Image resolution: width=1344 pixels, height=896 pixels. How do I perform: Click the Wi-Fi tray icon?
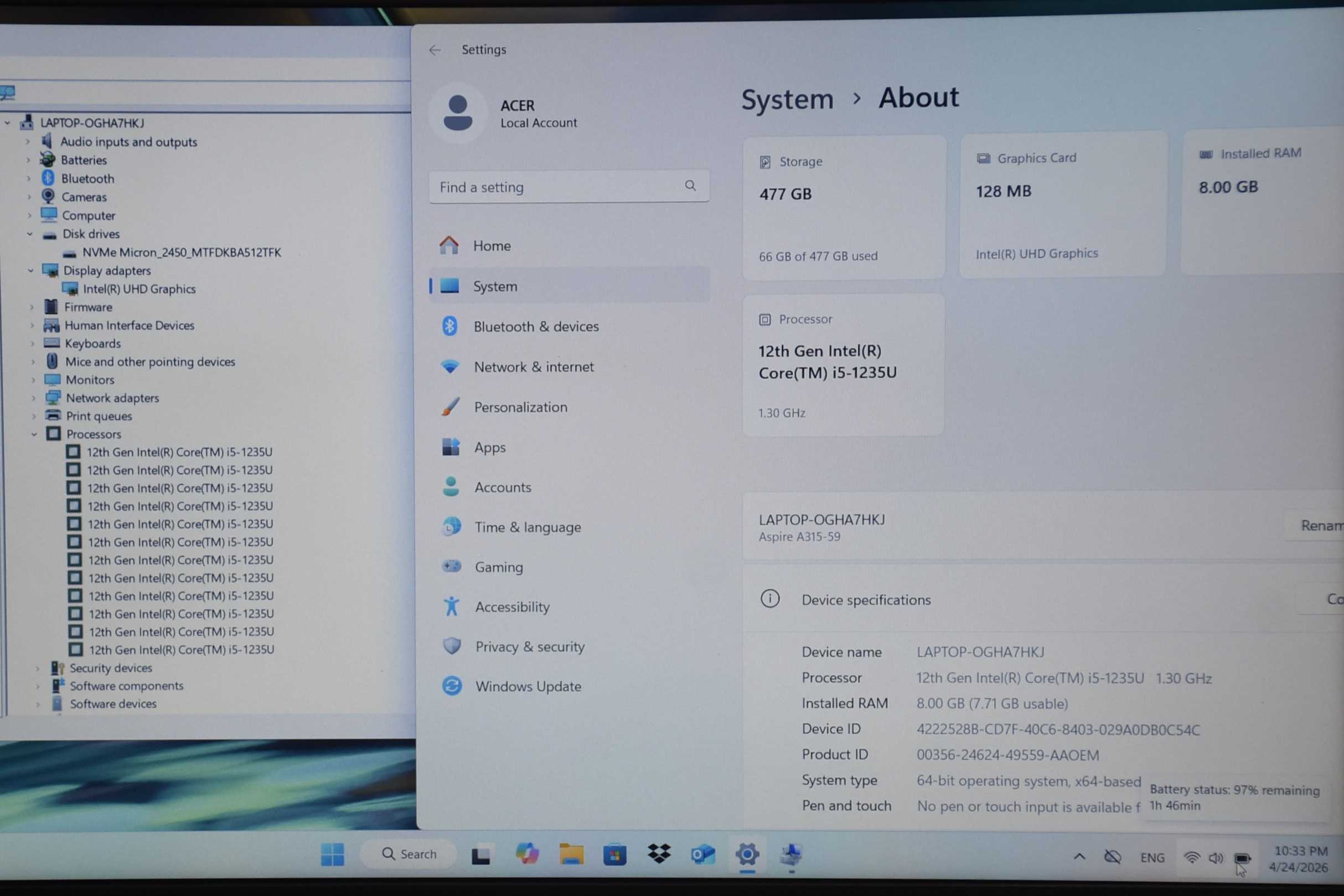1191,858
